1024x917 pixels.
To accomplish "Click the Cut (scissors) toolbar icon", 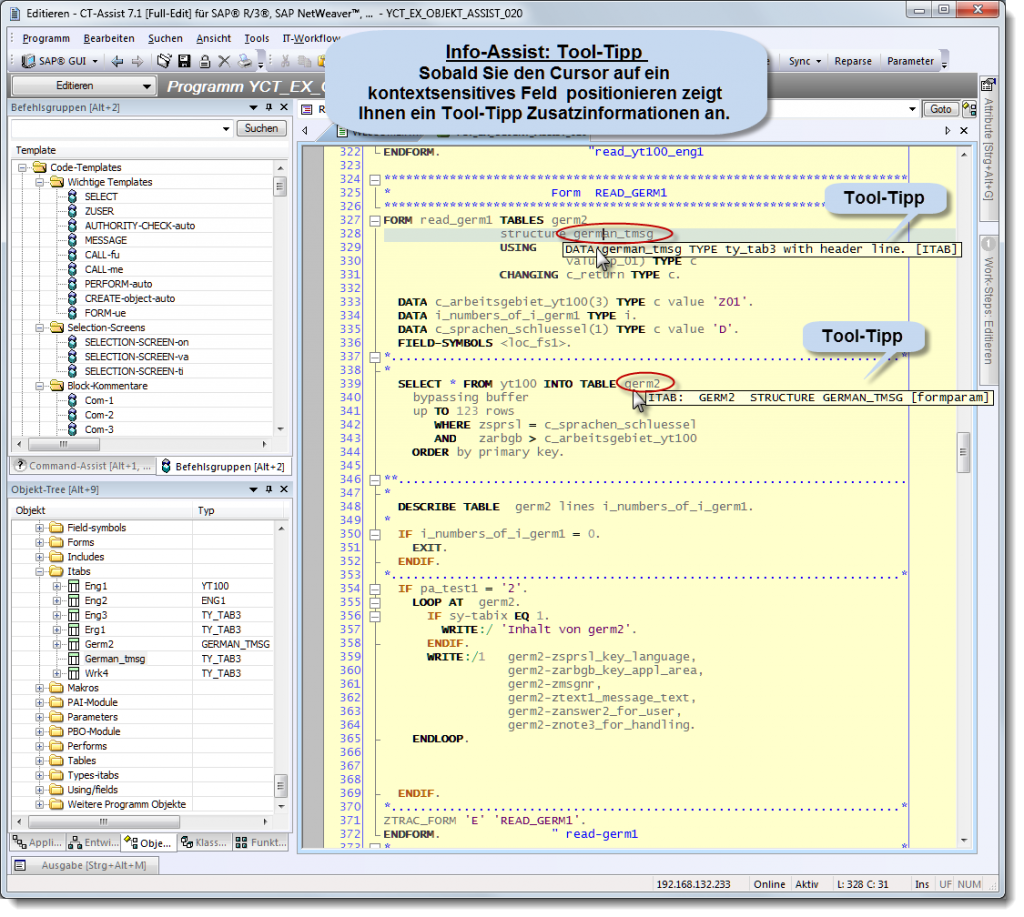I will 287,60.
